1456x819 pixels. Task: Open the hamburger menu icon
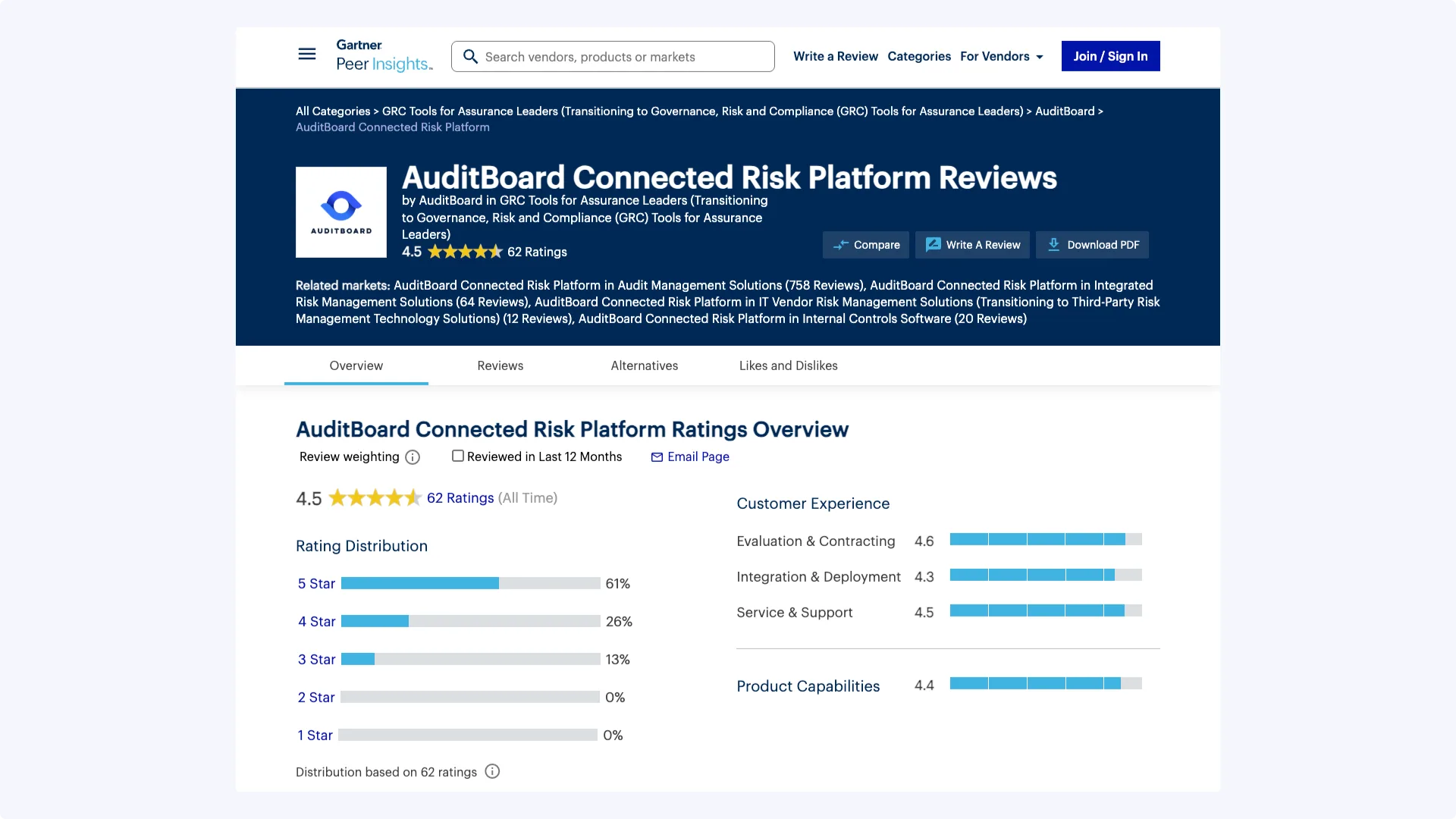pos(306,54)
